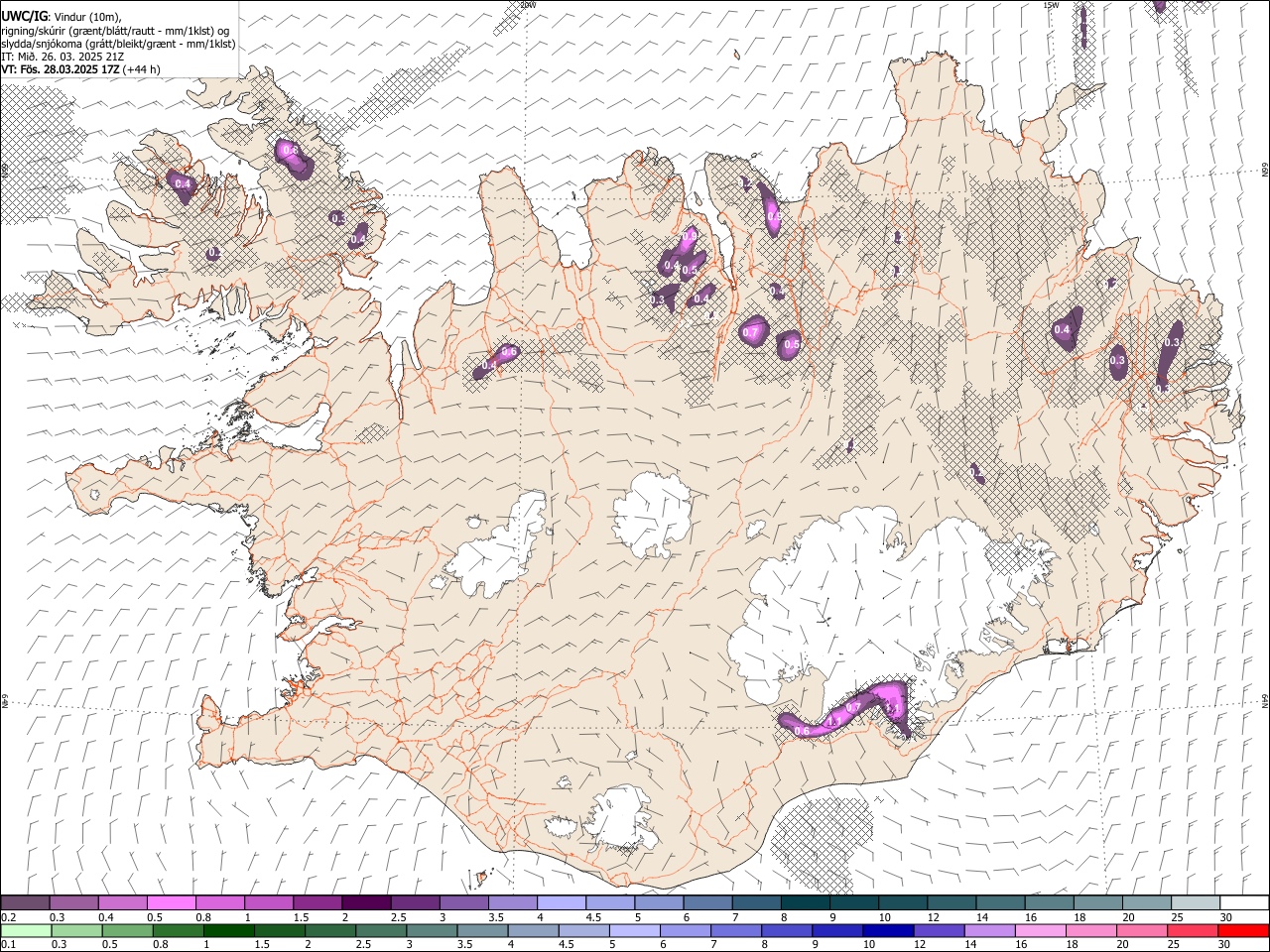Choose the upper legend swatch labeled 1.5
The image size is (1270, 952).
[x=317, y=903]
